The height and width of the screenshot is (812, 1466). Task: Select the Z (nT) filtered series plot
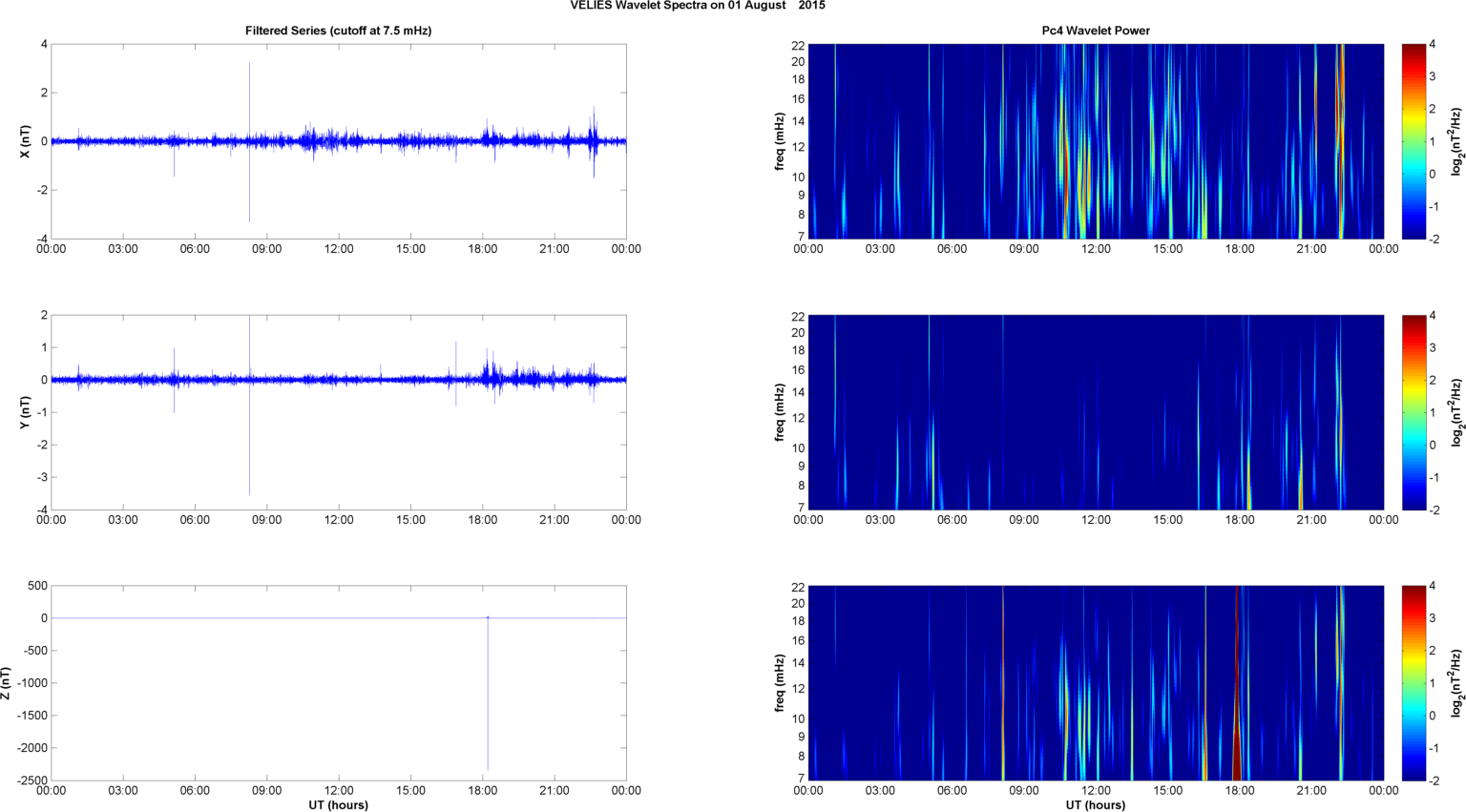(x=339, y=683)
